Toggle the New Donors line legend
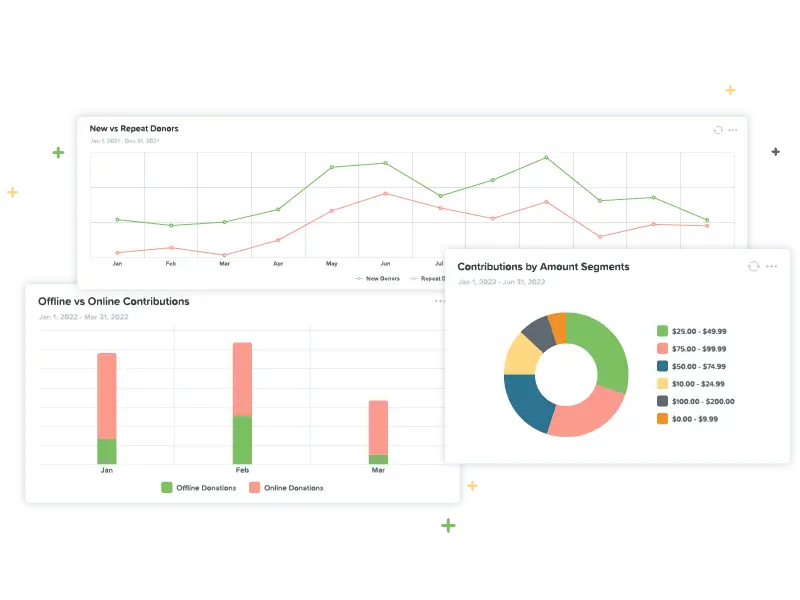This screenshot has height=600, width=800. [378, 279]
